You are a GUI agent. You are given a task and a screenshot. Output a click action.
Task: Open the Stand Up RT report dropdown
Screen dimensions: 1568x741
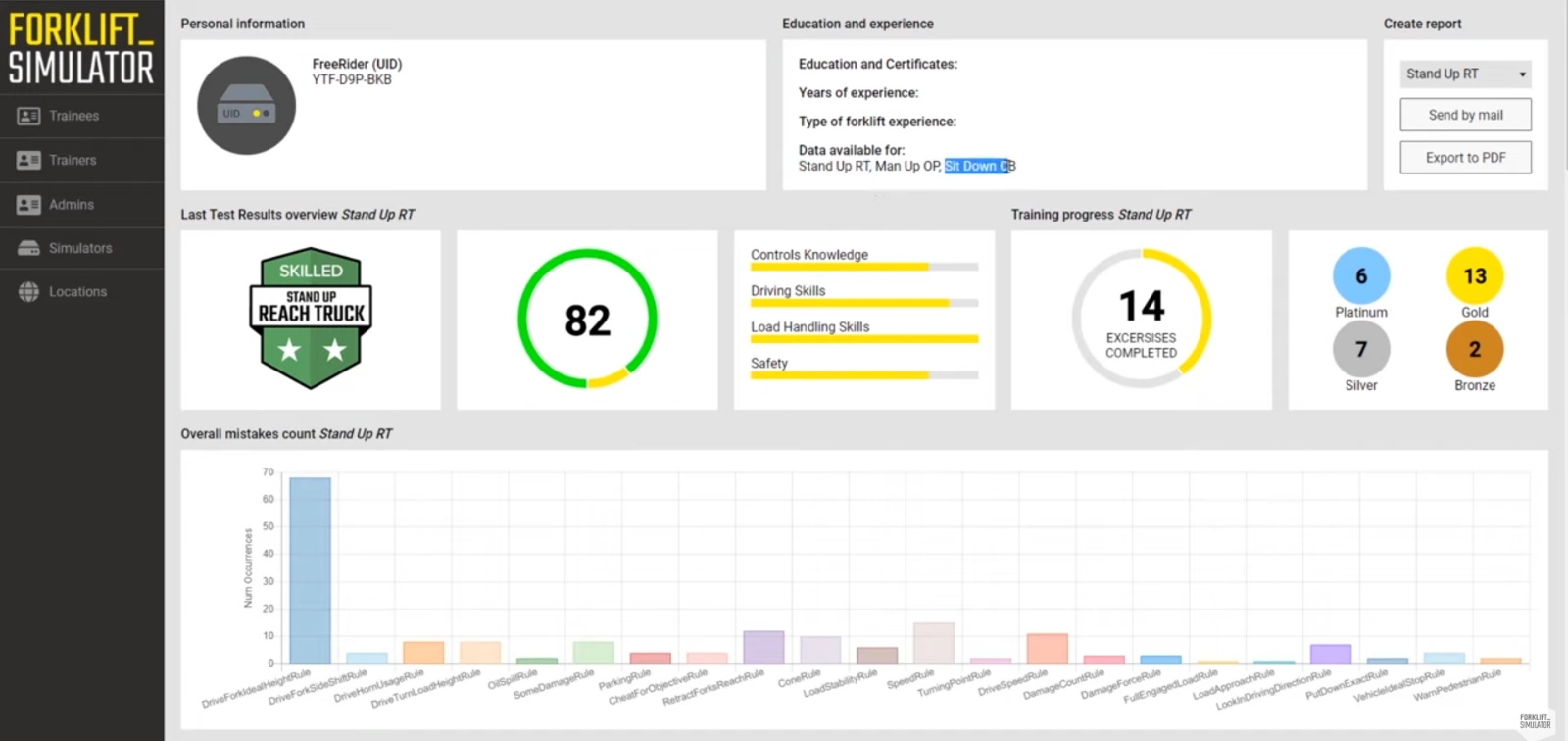coord(1464,74)
